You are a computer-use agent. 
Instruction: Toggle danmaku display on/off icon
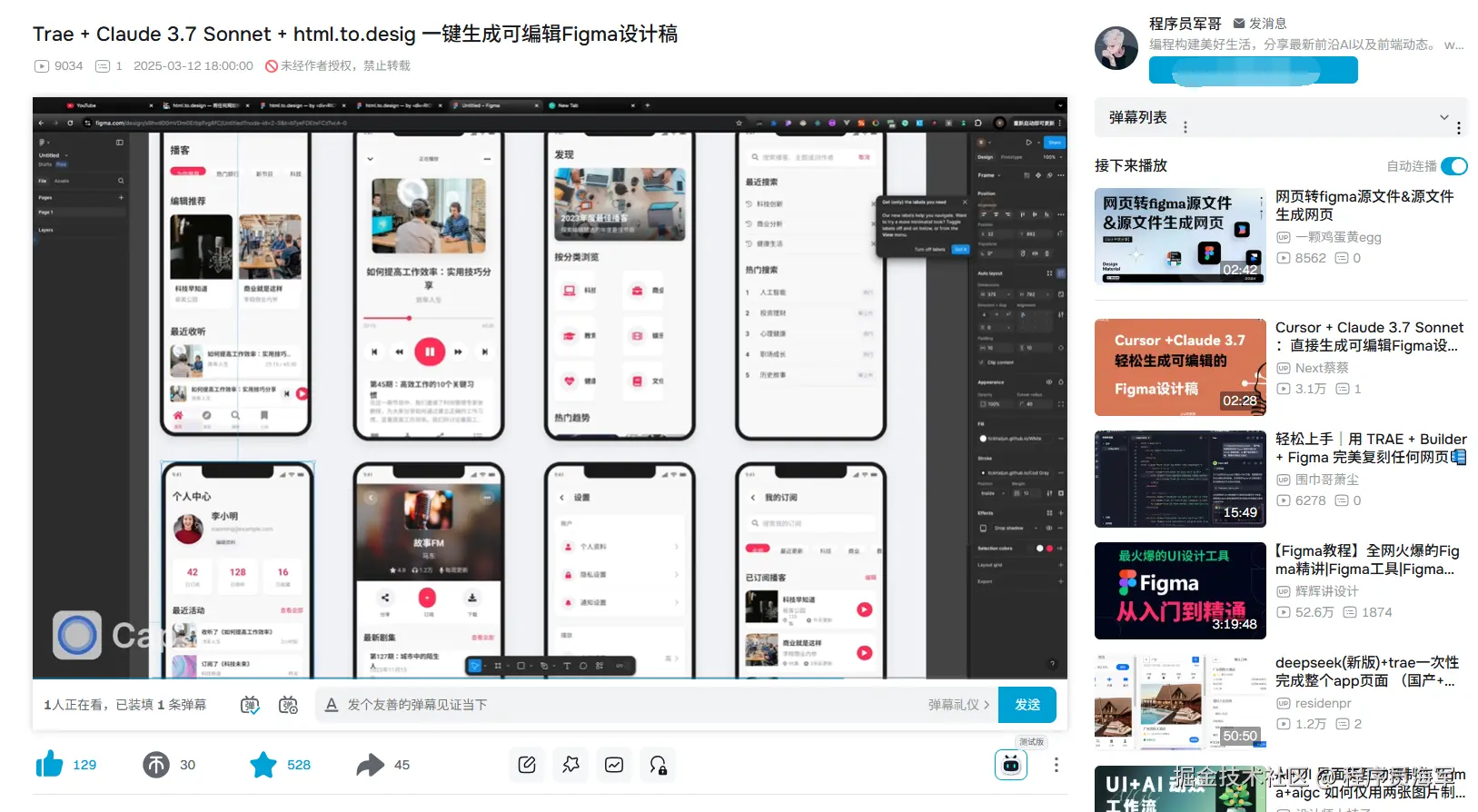(x=250, y=705)
